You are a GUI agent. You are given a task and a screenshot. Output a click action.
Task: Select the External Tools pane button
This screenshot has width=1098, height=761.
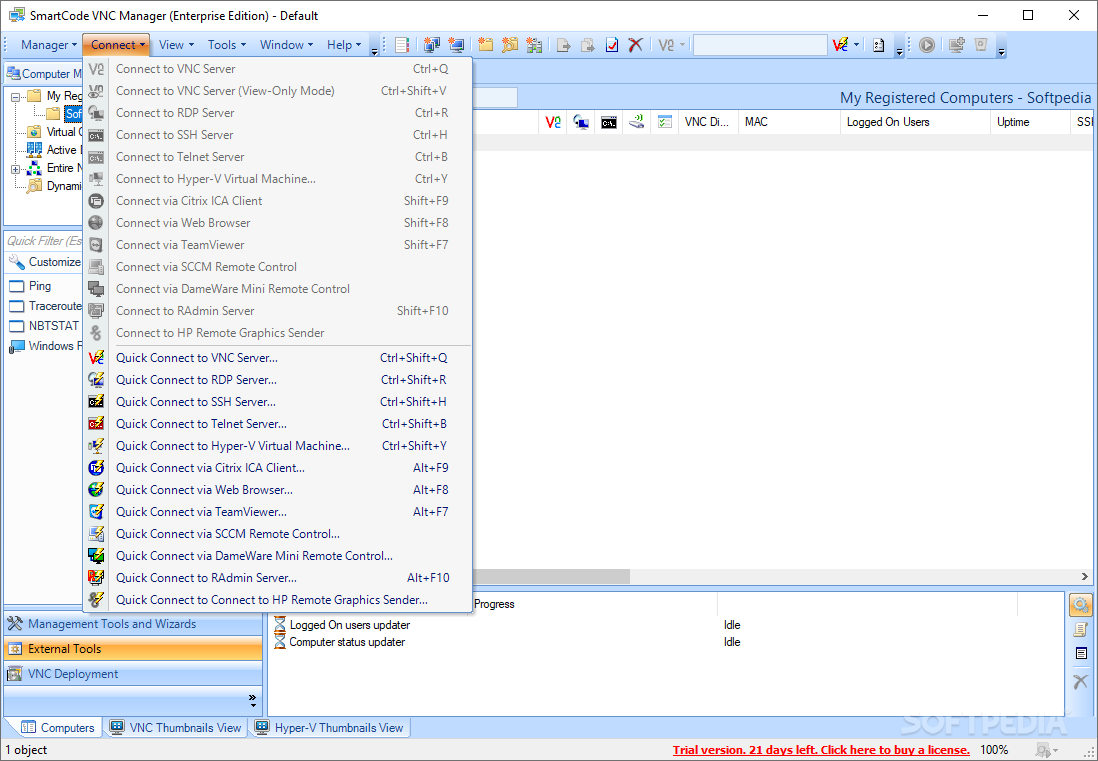133,649
